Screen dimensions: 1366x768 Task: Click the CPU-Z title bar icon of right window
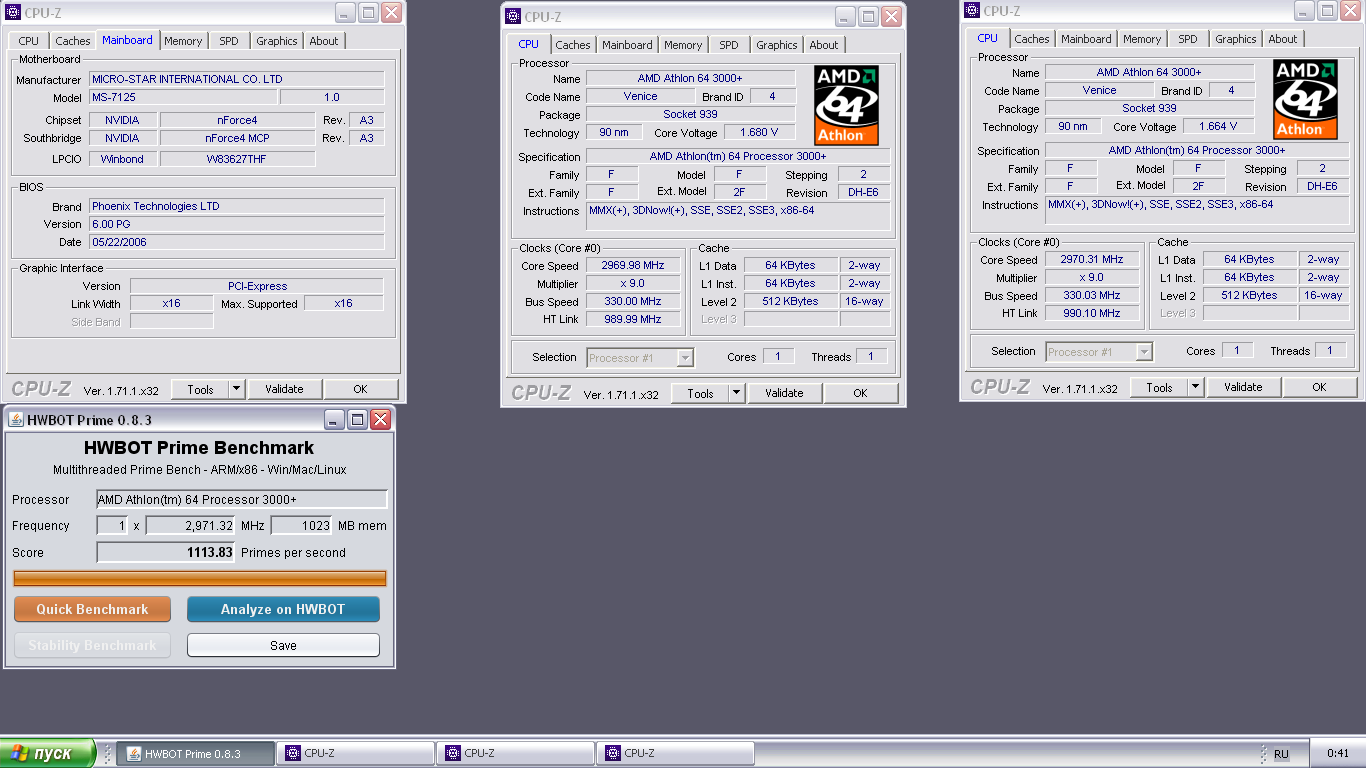tap(972, 11)
